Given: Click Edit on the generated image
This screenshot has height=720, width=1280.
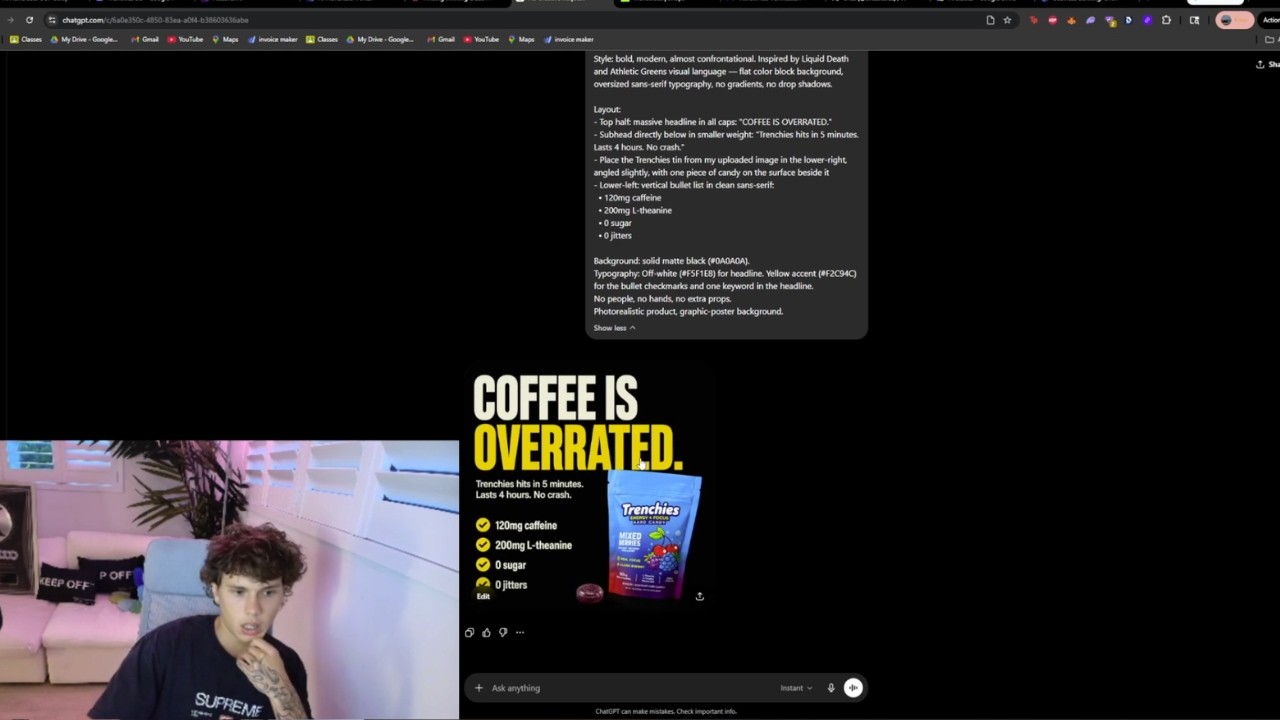Looking at the screenshot, I should 483,596.
